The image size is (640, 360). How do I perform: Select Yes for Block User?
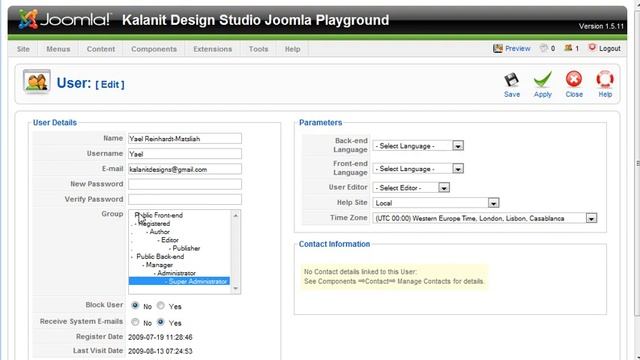click(x=161, y=305)
